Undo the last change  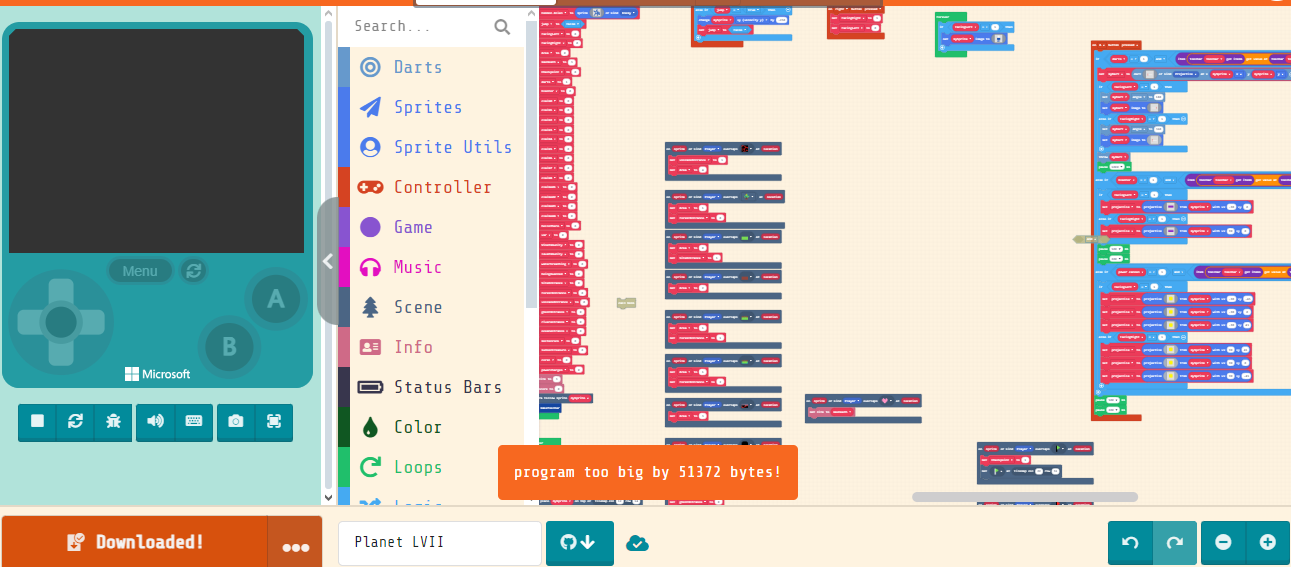tap(1130, 542)
